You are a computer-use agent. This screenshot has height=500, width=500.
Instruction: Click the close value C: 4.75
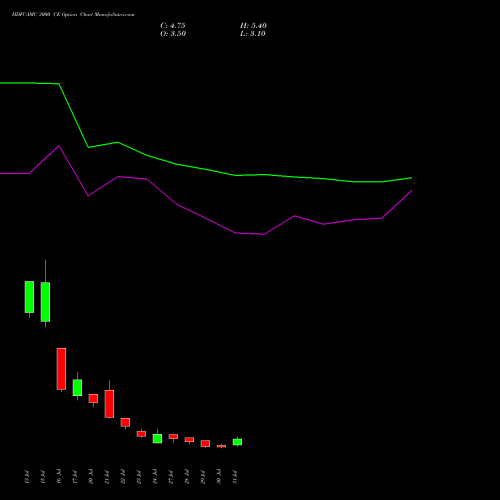coord(173,26)
